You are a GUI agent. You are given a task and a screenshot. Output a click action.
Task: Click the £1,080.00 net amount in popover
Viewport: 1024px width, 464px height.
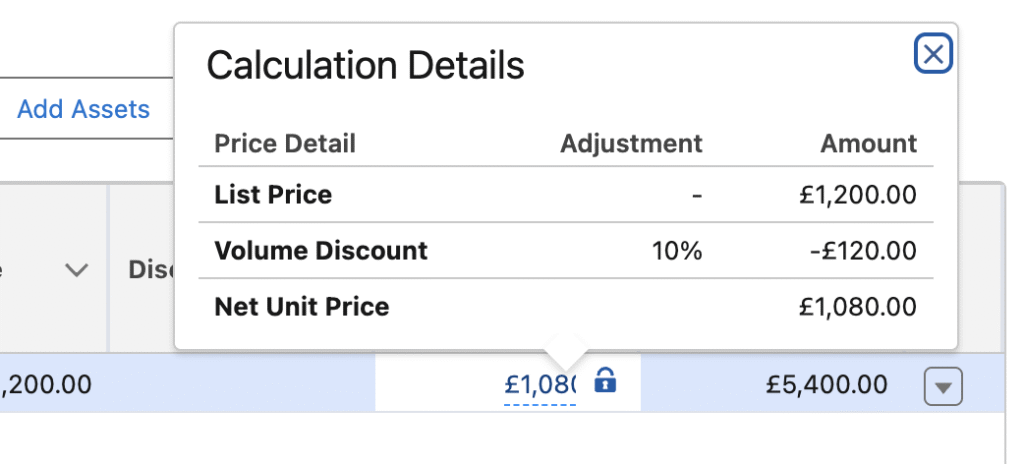[858, 306]
